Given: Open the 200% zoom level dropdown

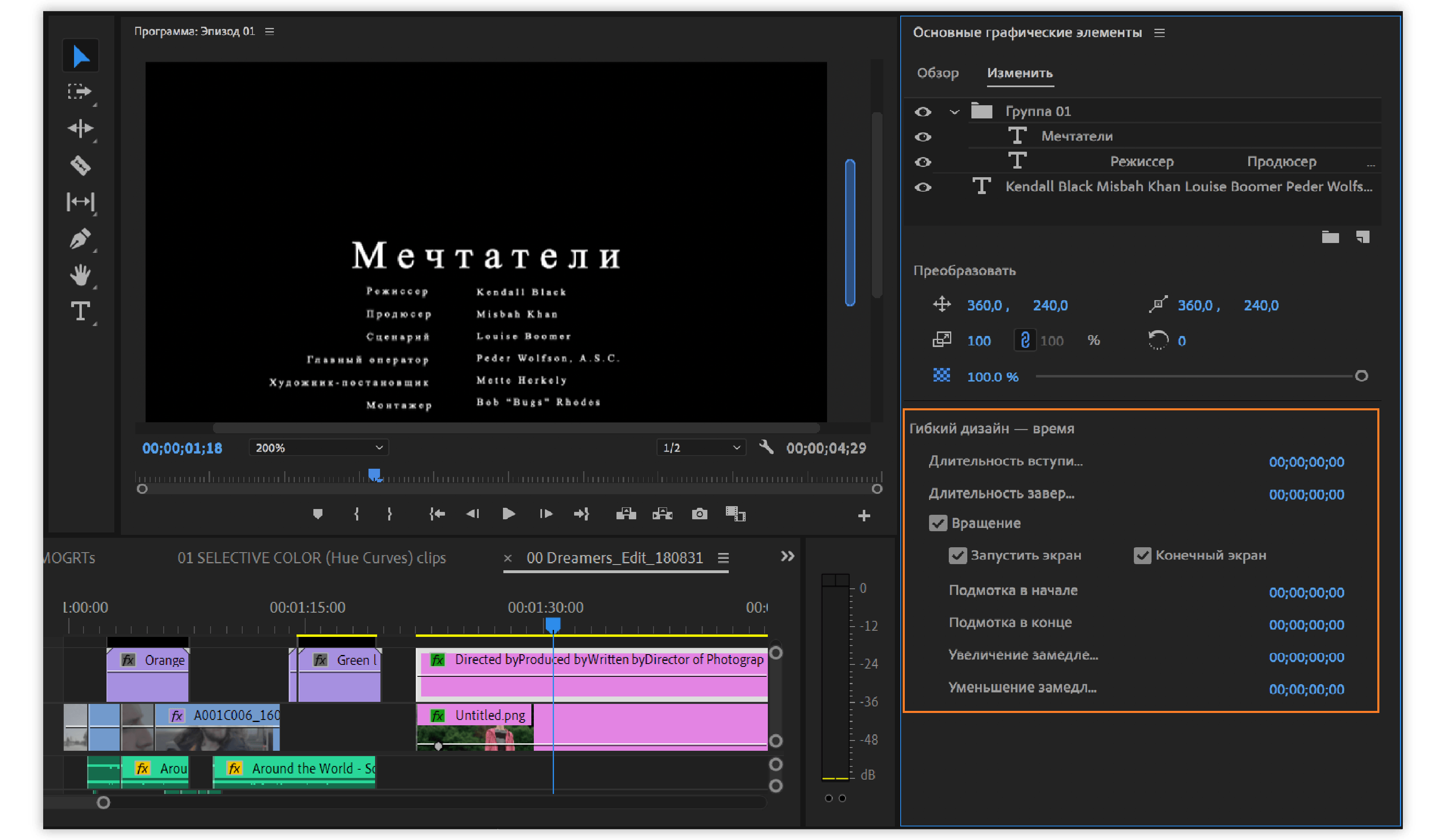Looking at the screenshot, I should (x=318, y=447).
